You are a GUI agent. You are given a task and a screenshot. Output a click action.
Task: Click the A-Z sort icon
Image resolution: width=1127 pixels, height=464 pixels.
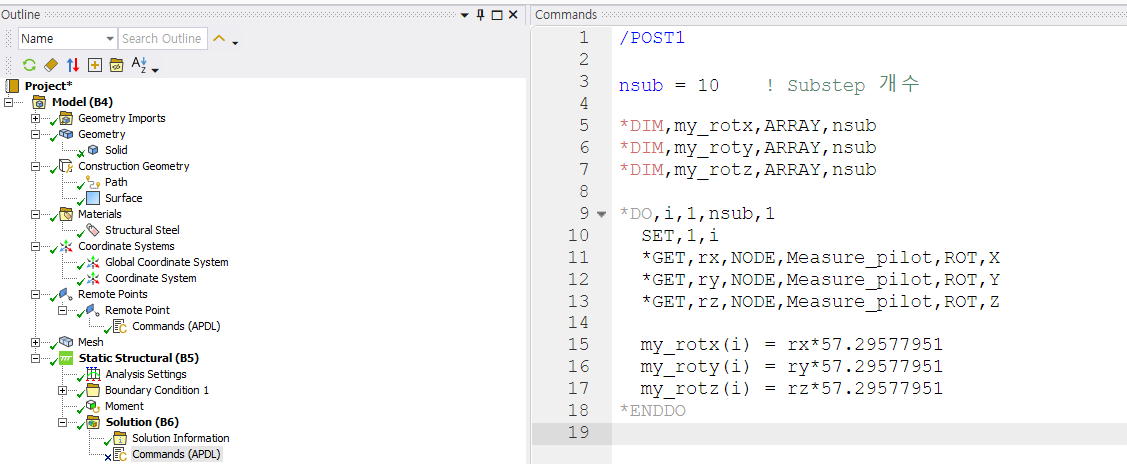[x=138, y=65]
